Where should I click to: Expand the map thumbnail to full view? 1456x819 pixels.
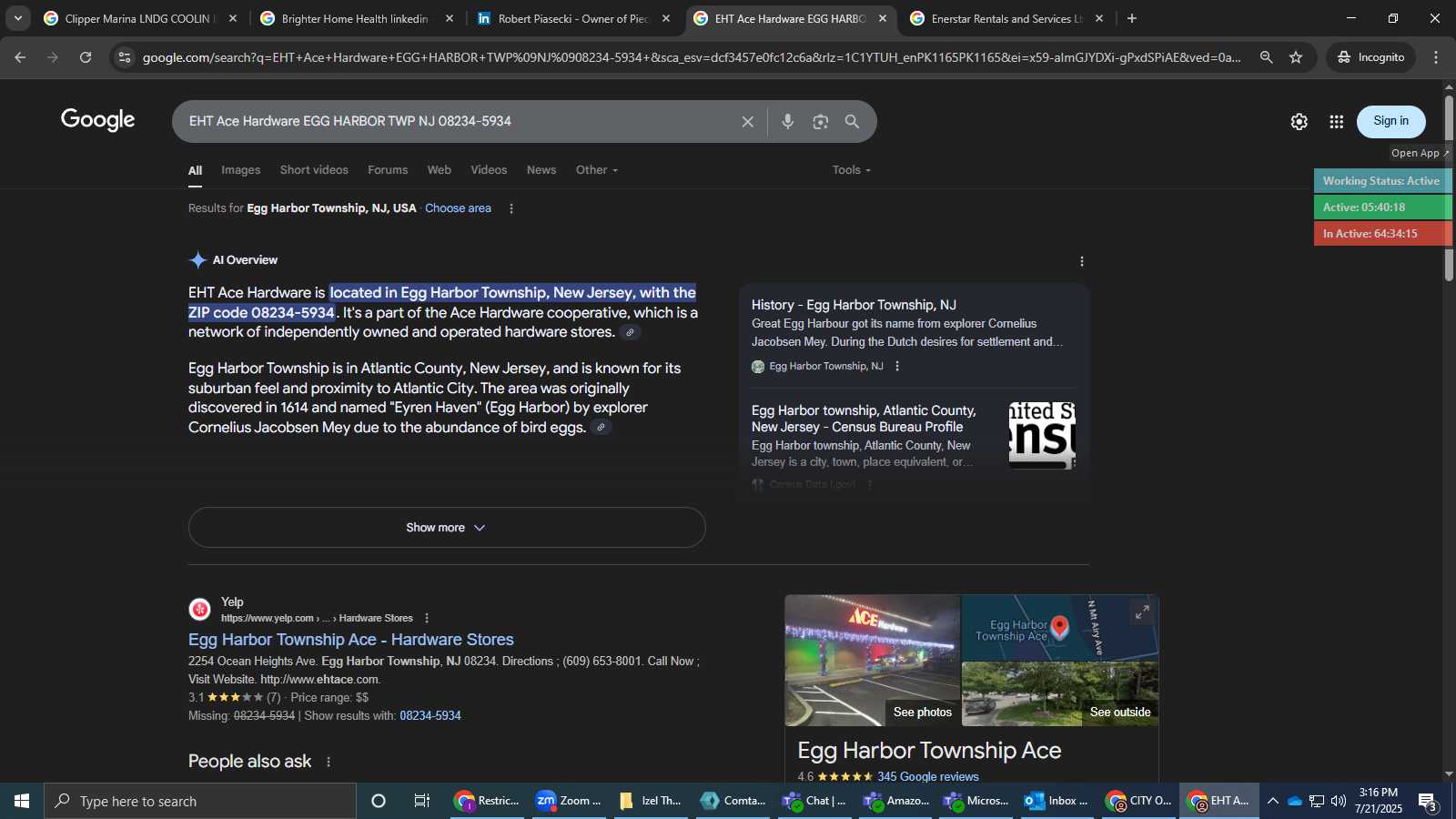click(x=1142, y=612)
